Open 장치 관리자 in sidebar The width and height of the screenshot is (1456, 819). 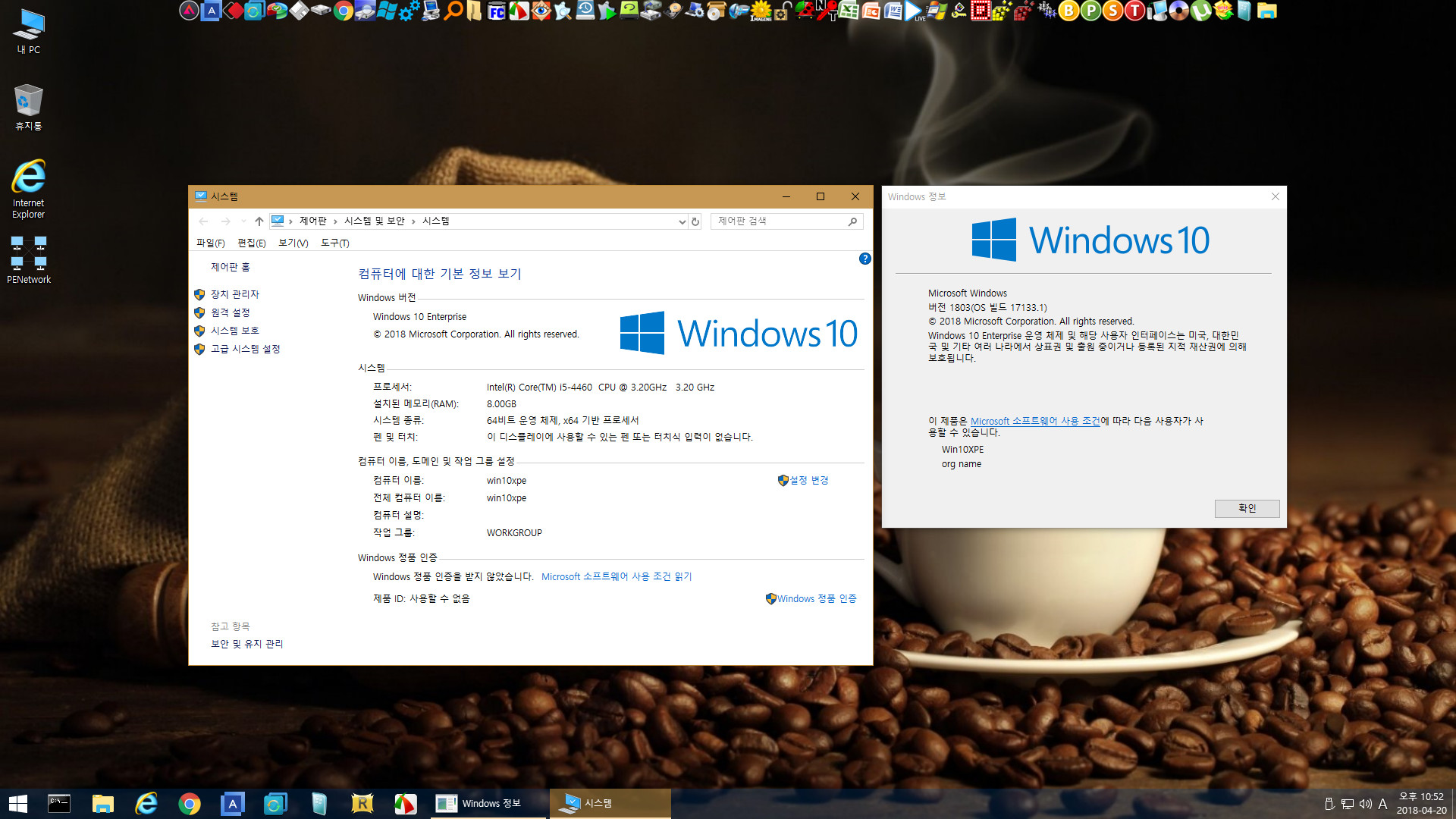point(235,294)
